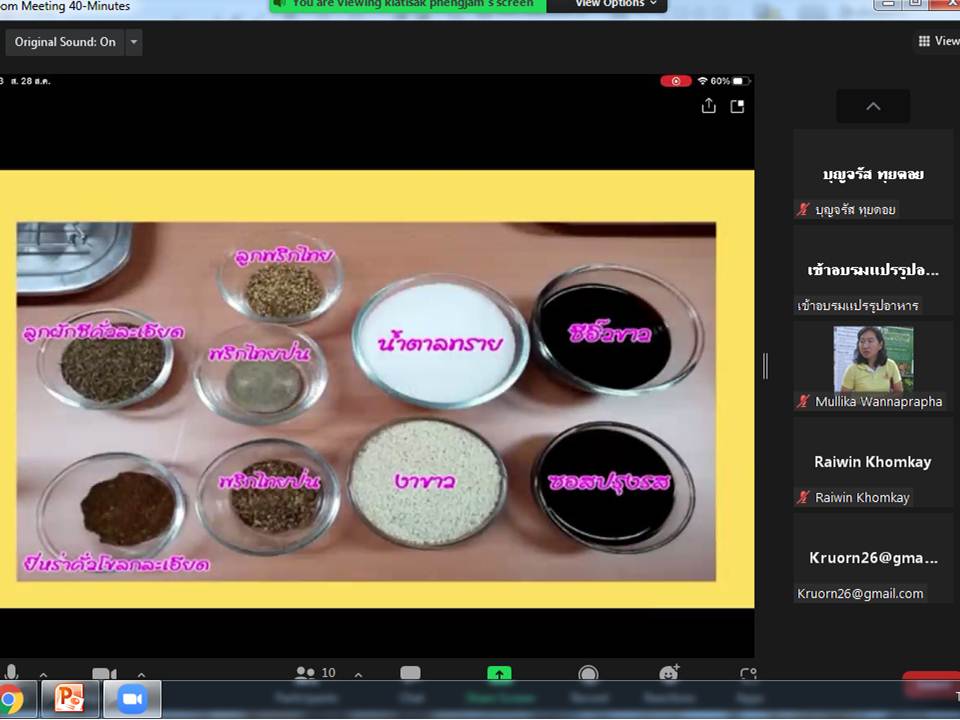Toggle the microphone mute icon
The width and height of the screenshot is (960, 720).
(x=10, y=672)
